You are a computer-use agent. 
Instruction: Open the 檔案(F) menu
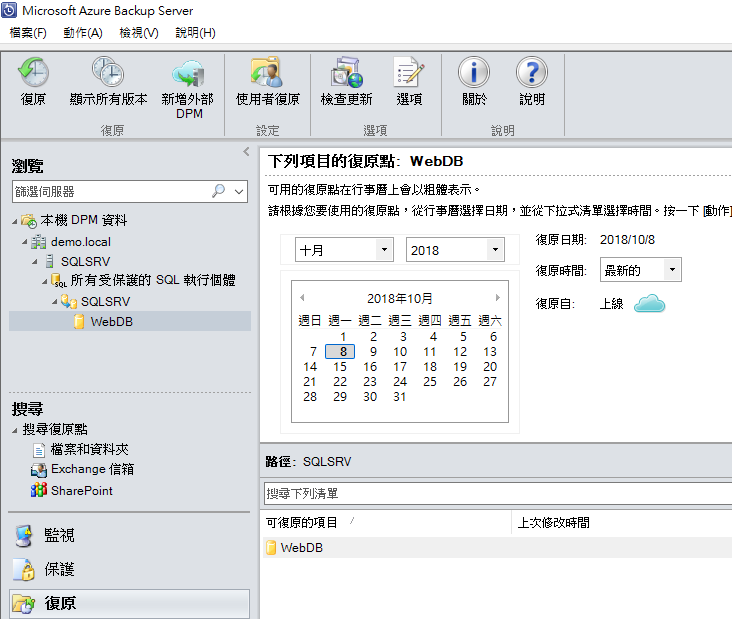28,33
